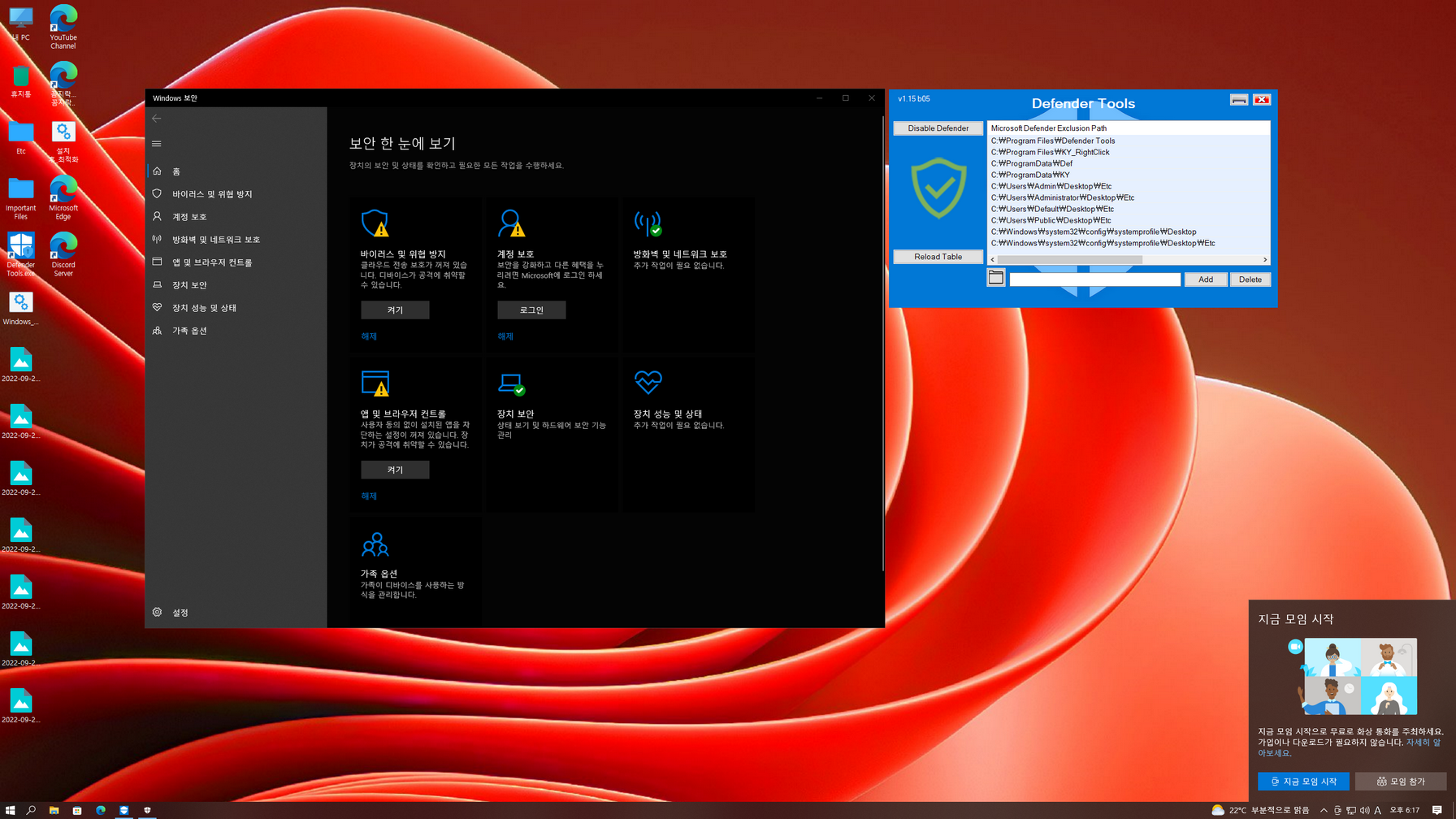Screen dimensions: 1456x819
Task: Select C:₩Program Files₩KY_RightClick exclusion row
Action: pos(1129,152)
